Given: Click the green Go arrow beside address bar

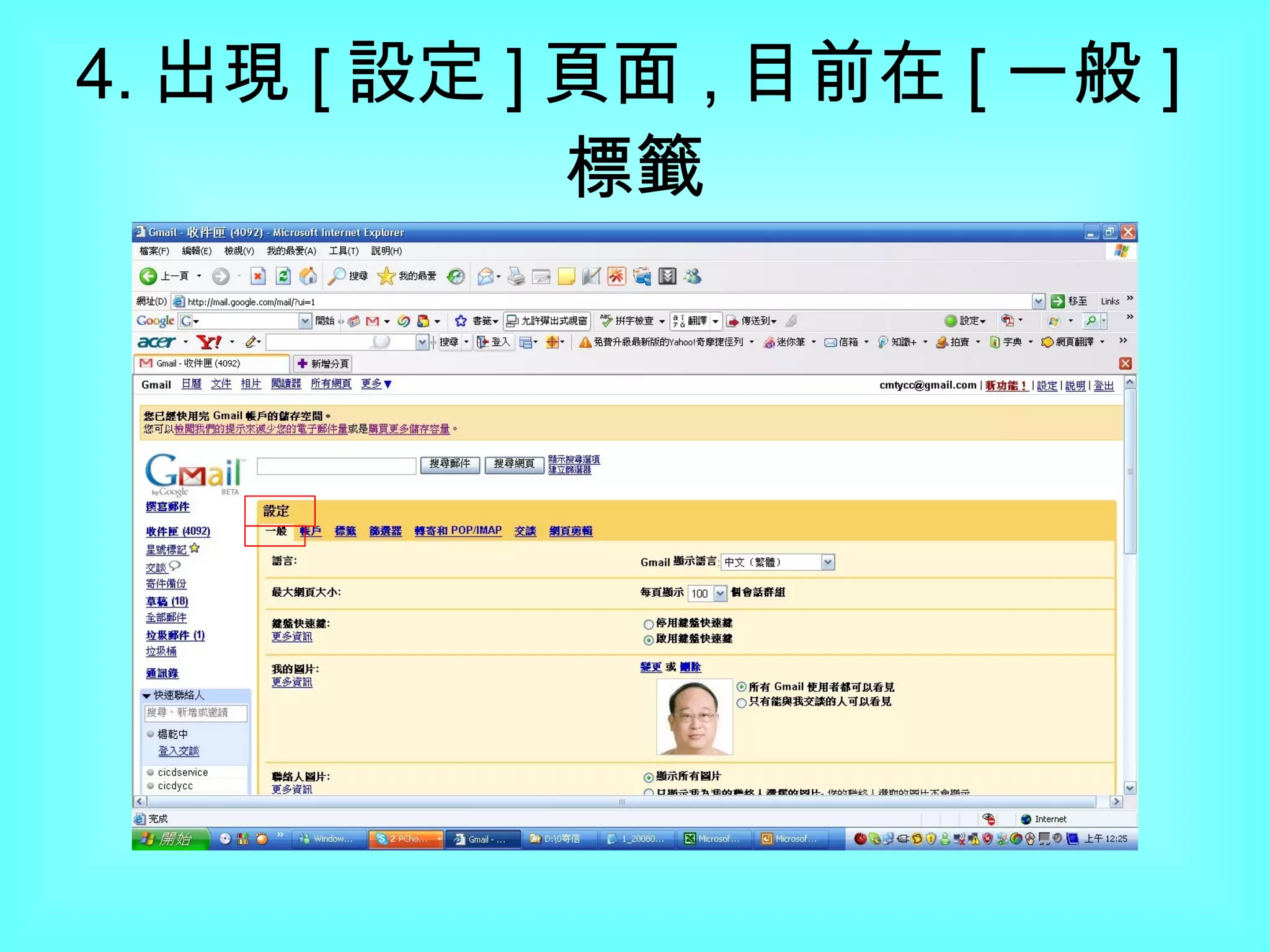Looking at the screenshot, I should coord(1058,302).
